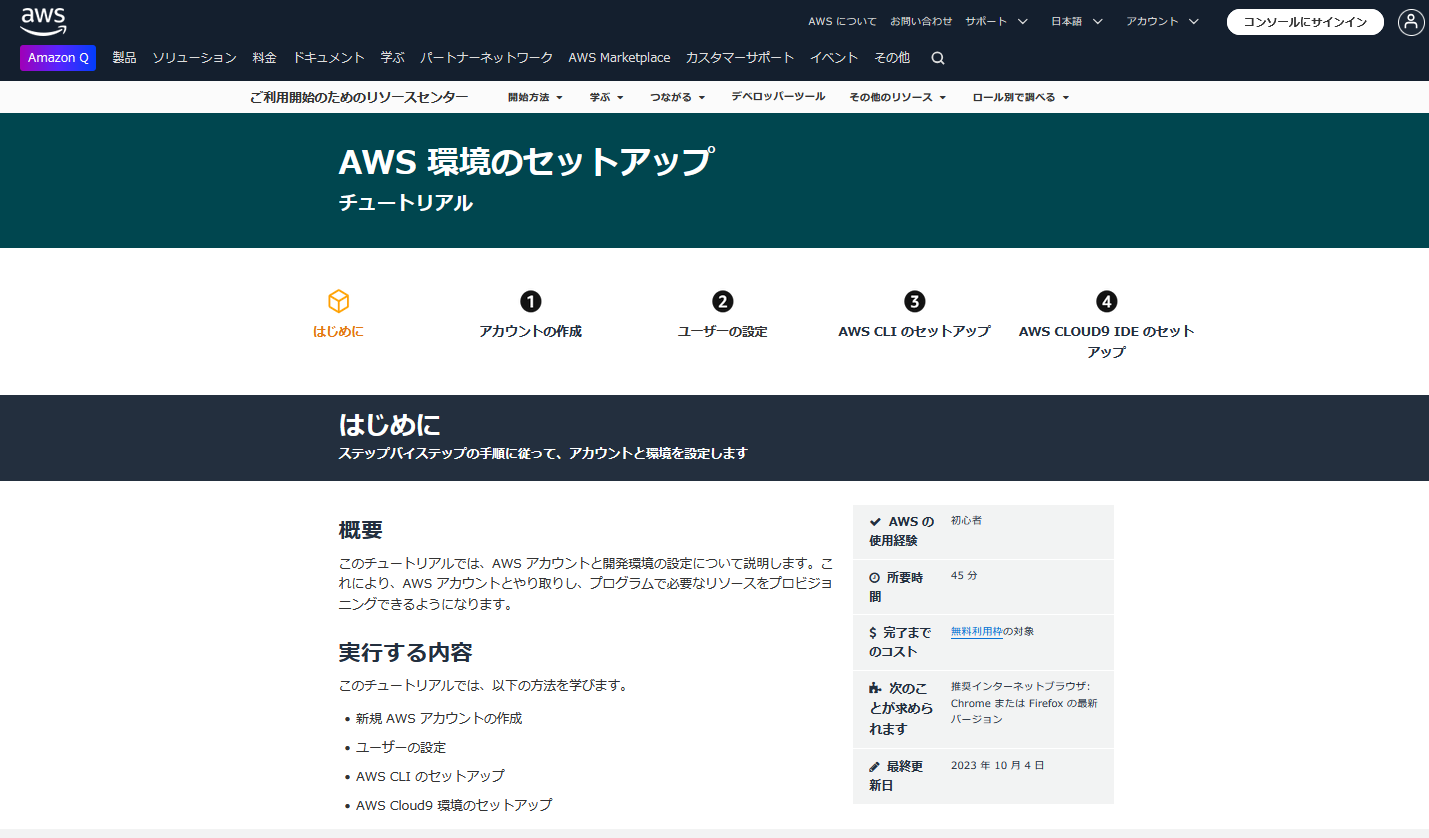Click puzzle icon beside 次のことが求められます
Viewport: 1429px width, 838px height.
[876, 688]
